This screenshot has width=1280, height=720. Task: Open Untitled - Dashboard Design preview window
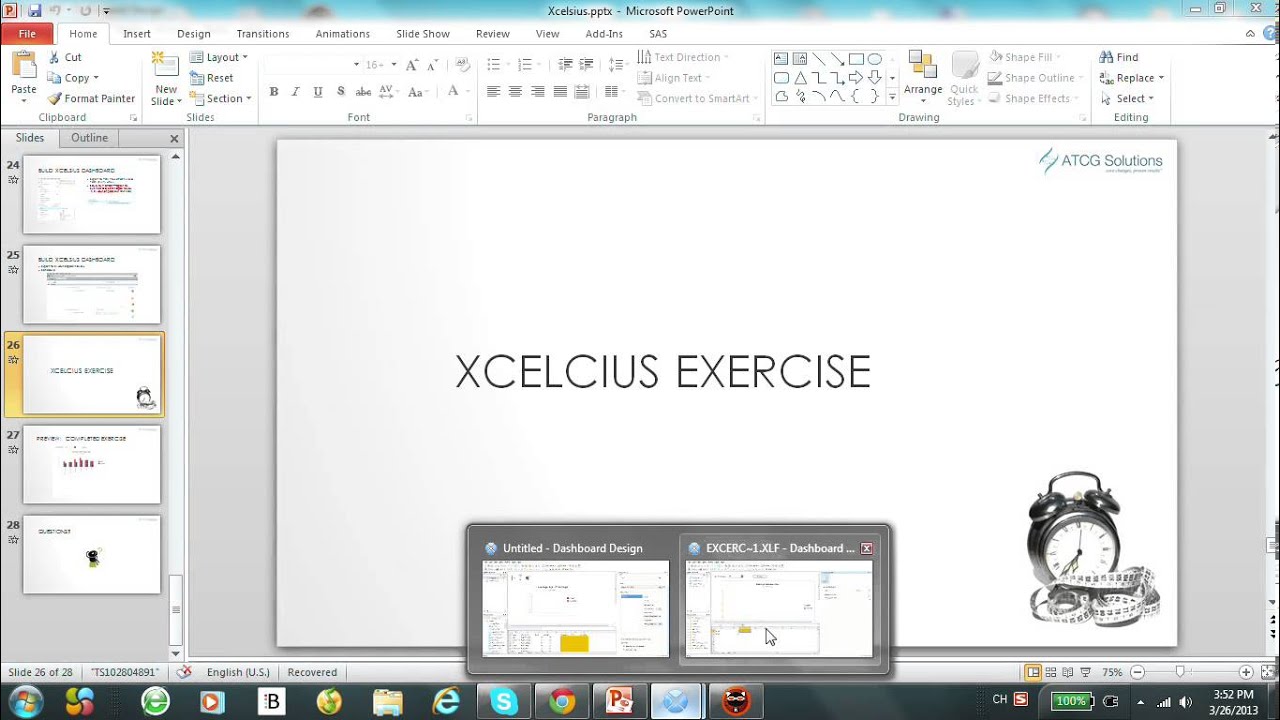pyautogui.click(x=575, y=598)
